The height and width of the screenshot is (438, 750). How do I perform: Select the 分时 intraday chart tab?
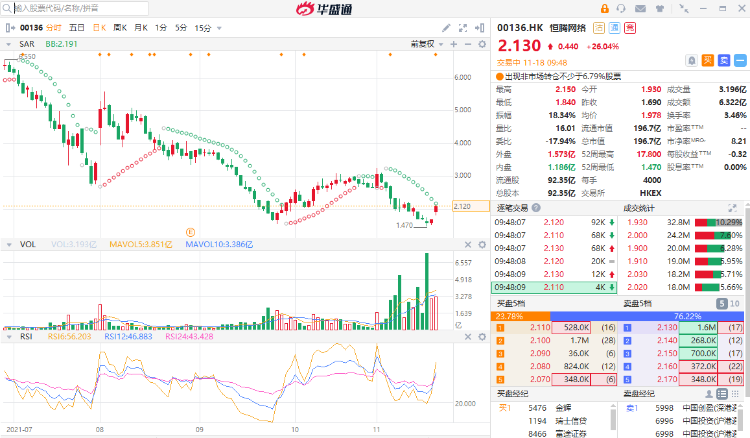53,28
